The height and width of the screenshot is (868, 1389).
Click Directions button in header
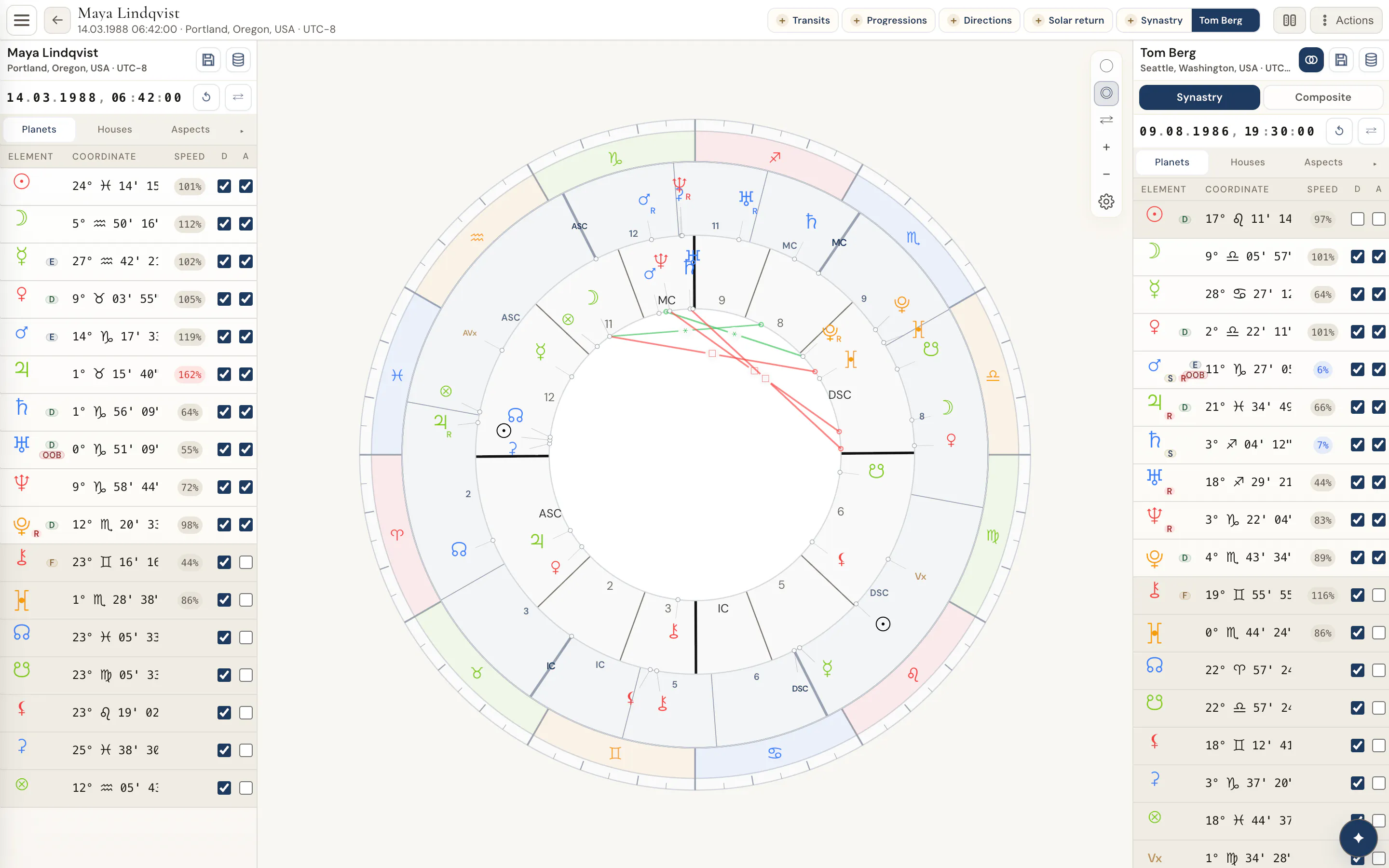click(x=979, y=20)
